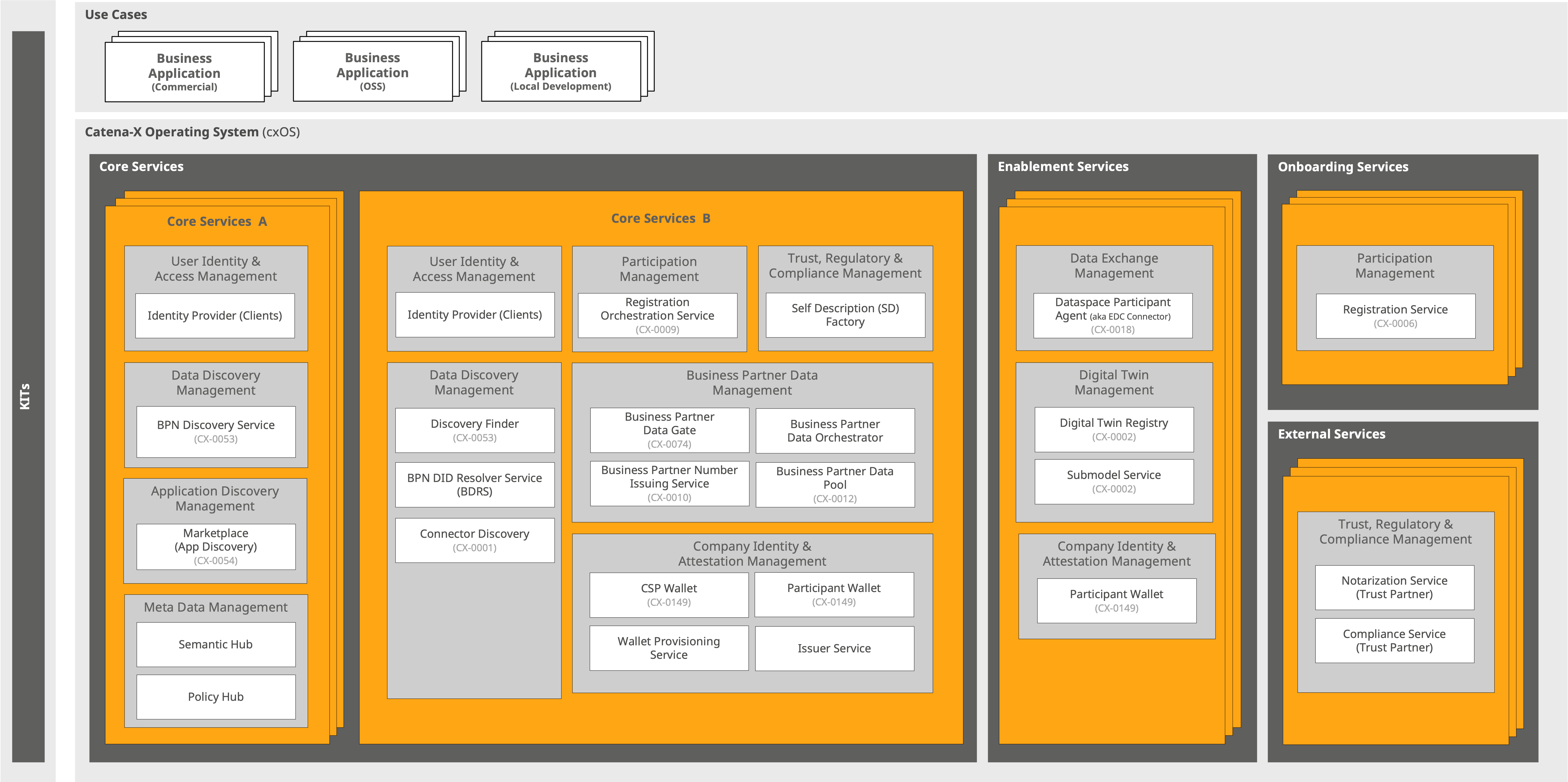Click the Discovery Finder CX-0053 box
Viewport: 1568px width, 782px height.
tap(474, 430)
